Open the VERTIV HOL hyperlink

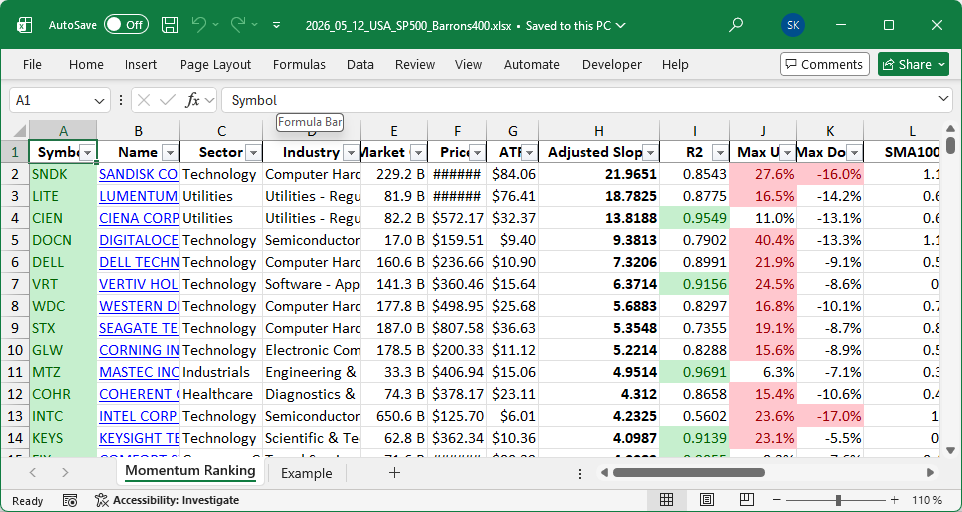tap(139, 285)
